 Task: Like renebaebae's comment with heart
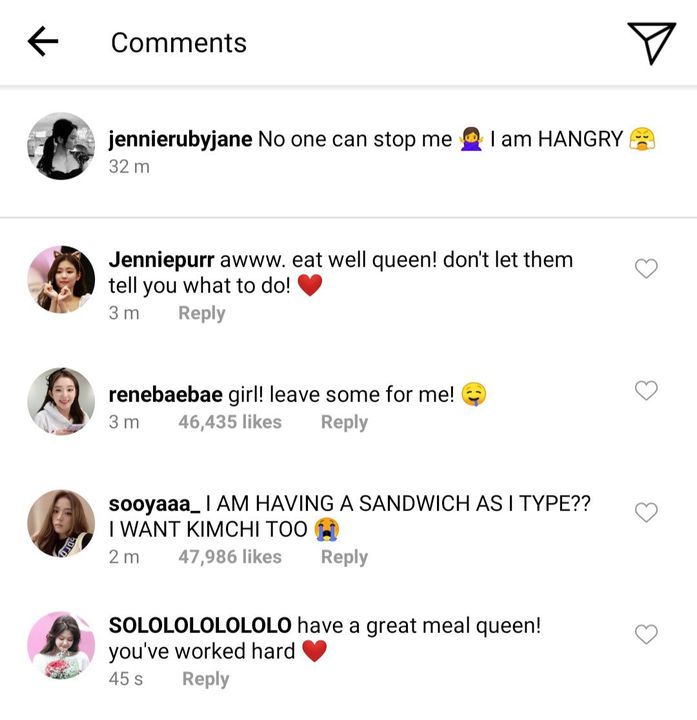[x=647, y=391]
